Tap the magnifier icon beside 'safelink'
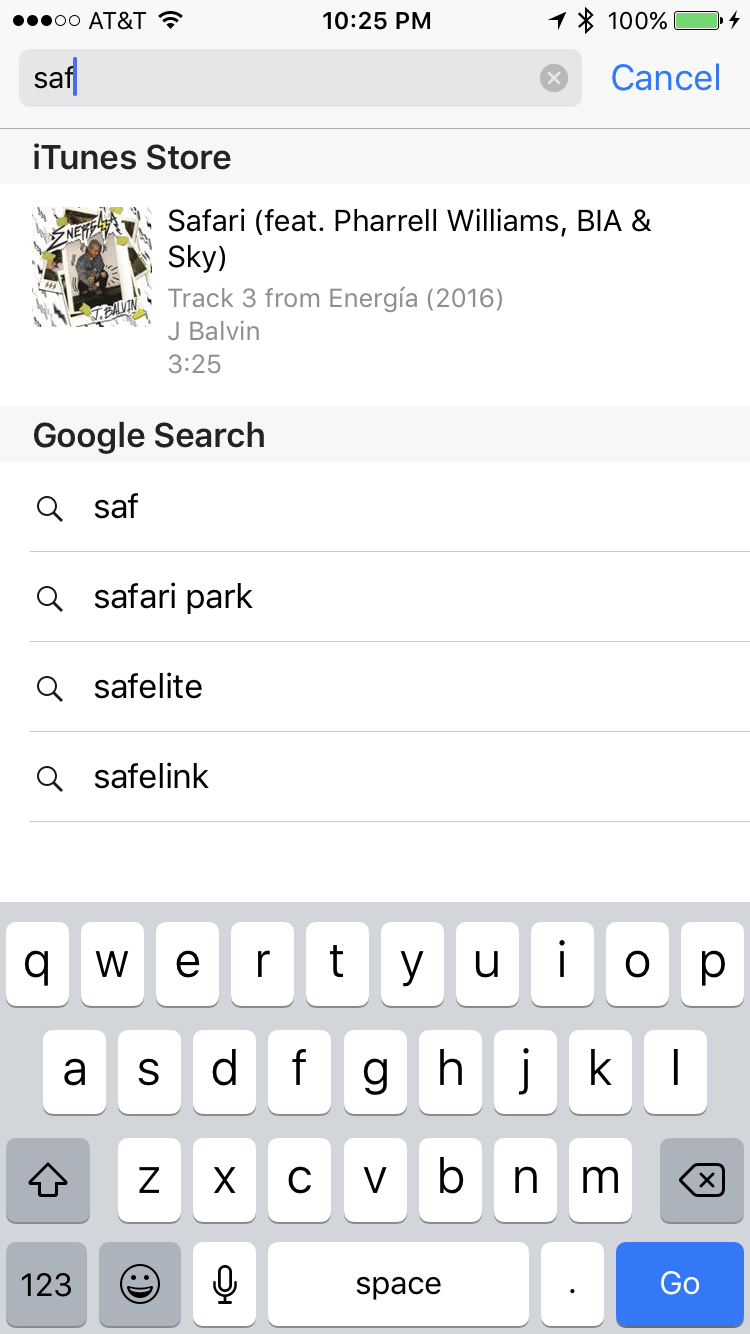This screenshot has width=750, height=1334. [x=49, y=778]
